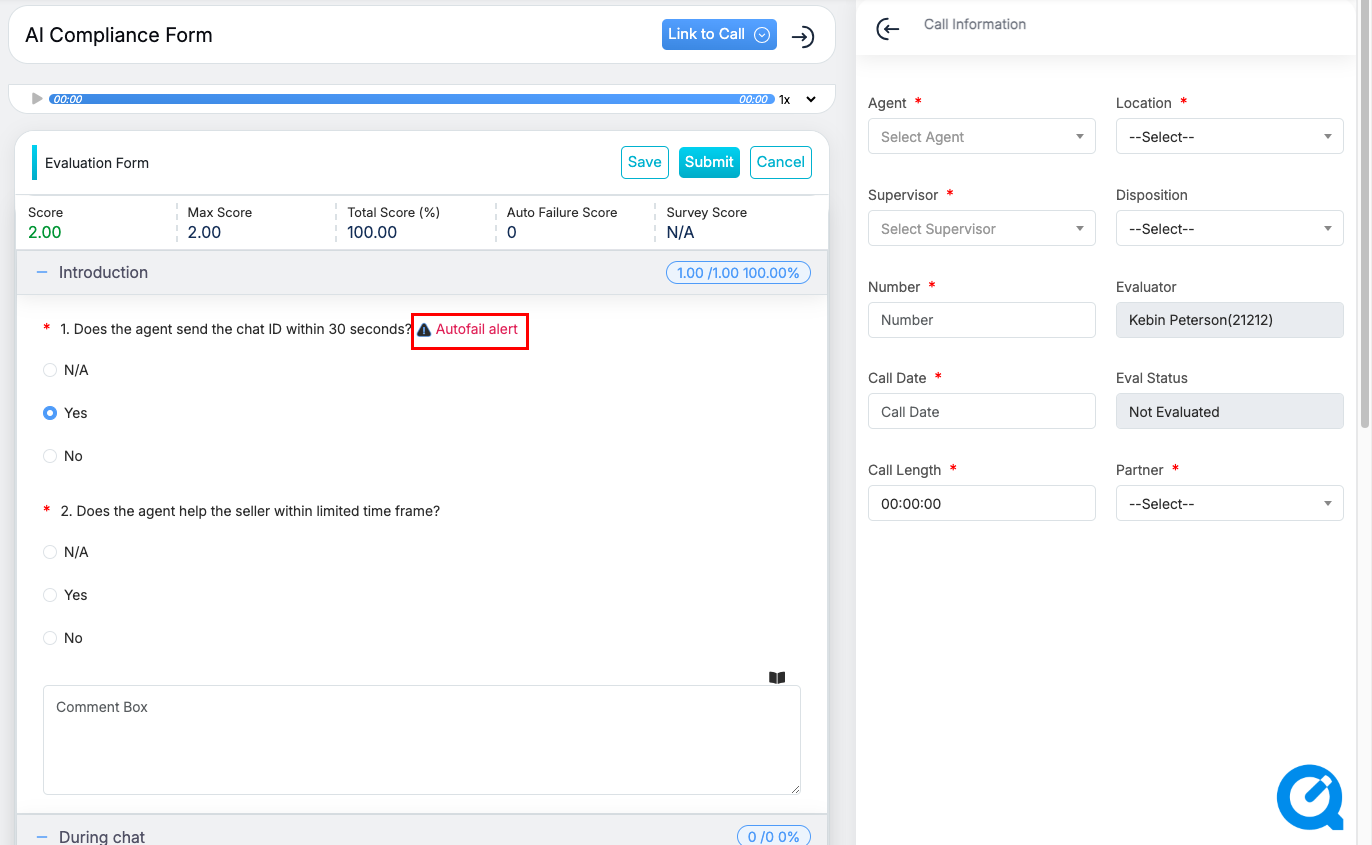
Task: Open the book icon above Comment Box
Action: [777, 677]
